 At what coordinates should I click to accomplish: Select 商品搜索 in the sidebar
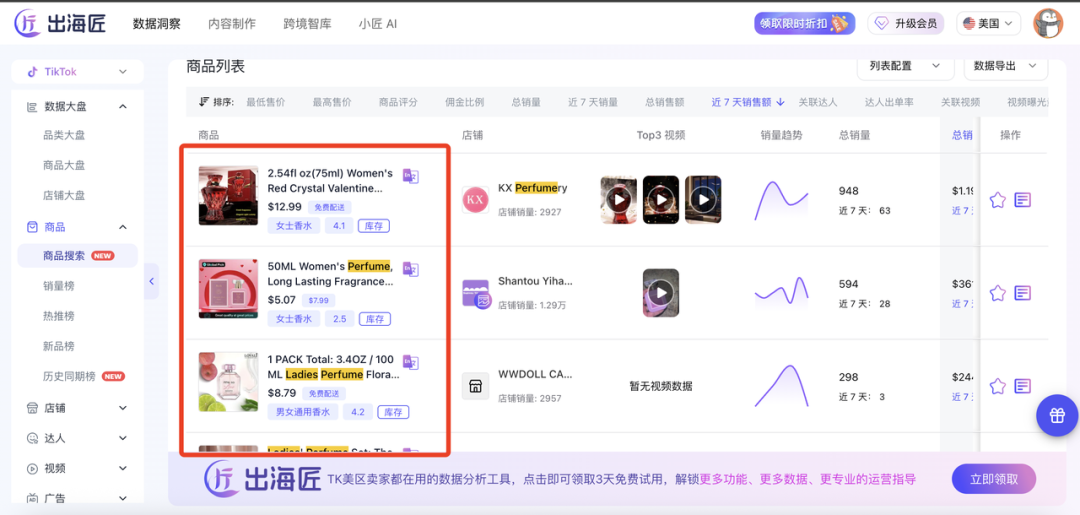pyautogui.click(x=77, y=255)
